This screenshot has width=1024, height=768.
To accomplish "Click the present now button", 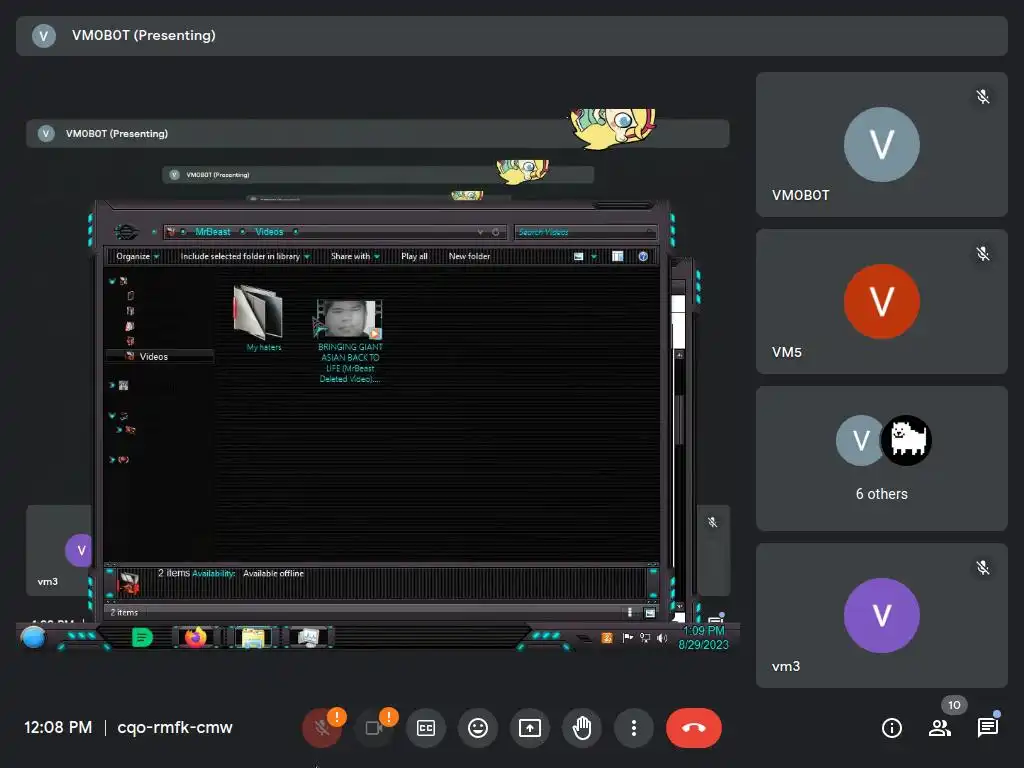I will 530,728.
